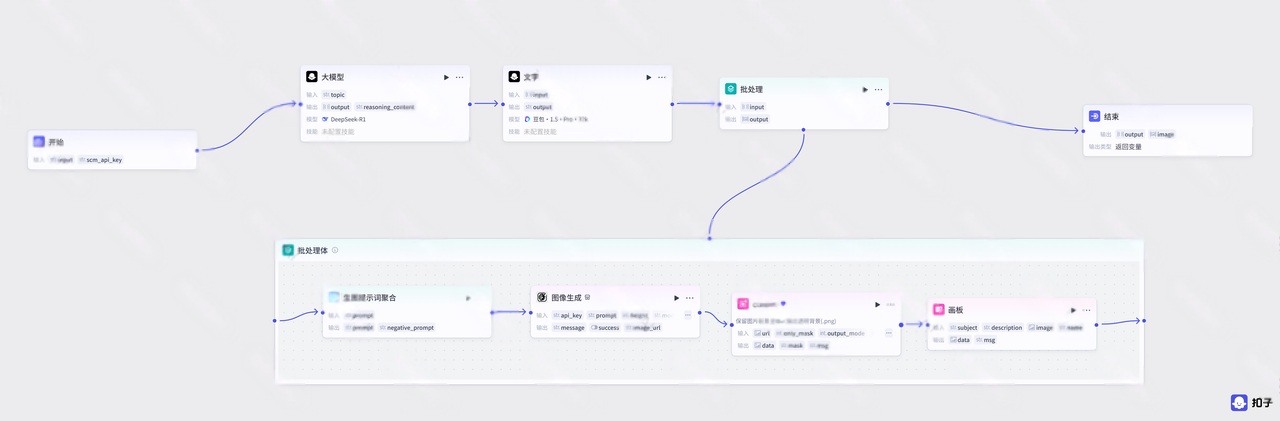Open the 批处理 node's ellipsis menu
1280x421 pixels.
coord(879,89)
